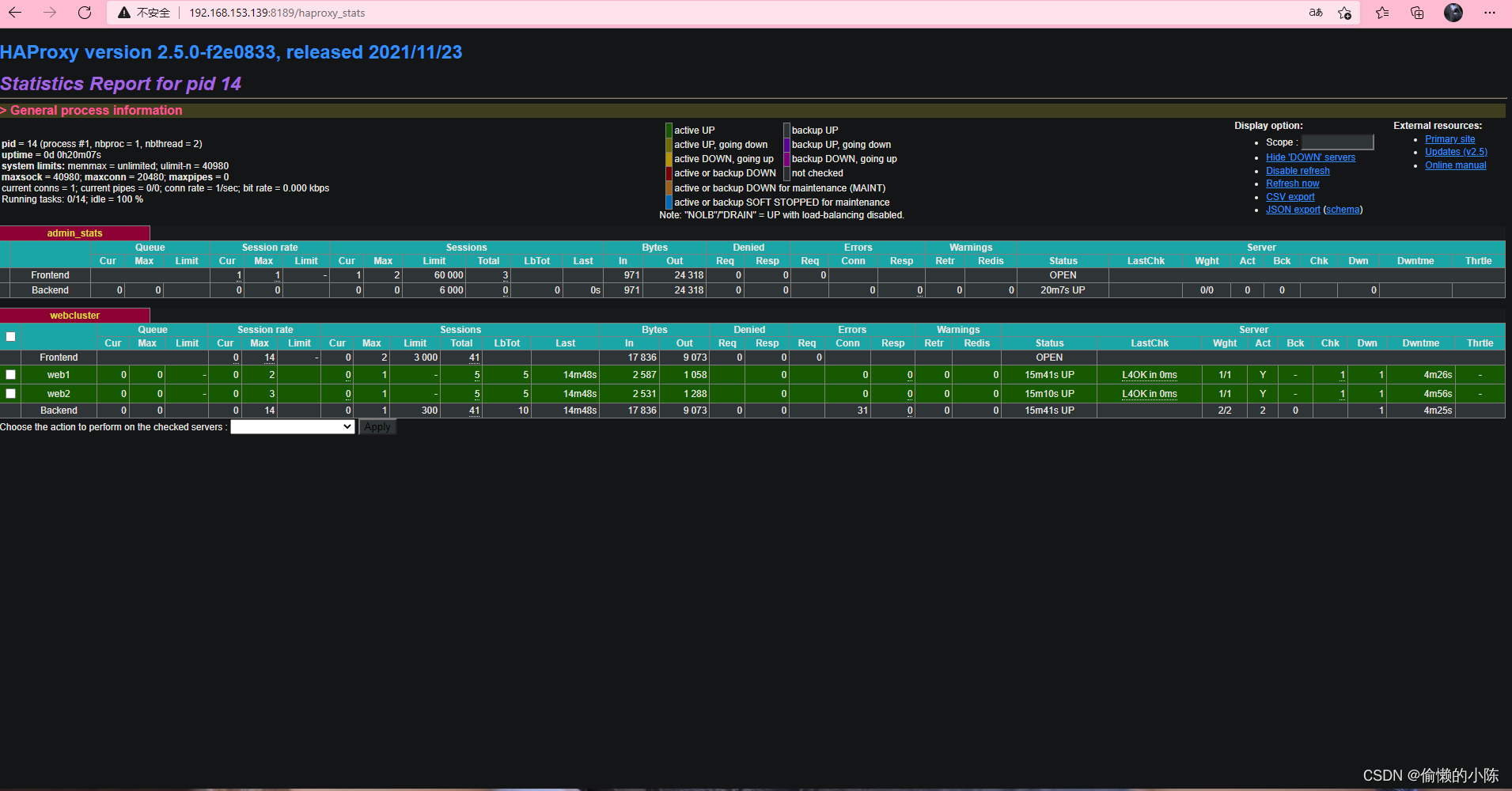The width and height of the screenshot is (1512, 791).
Task: Click web2 downtime '4m56s'
Action: point(1438,394)
